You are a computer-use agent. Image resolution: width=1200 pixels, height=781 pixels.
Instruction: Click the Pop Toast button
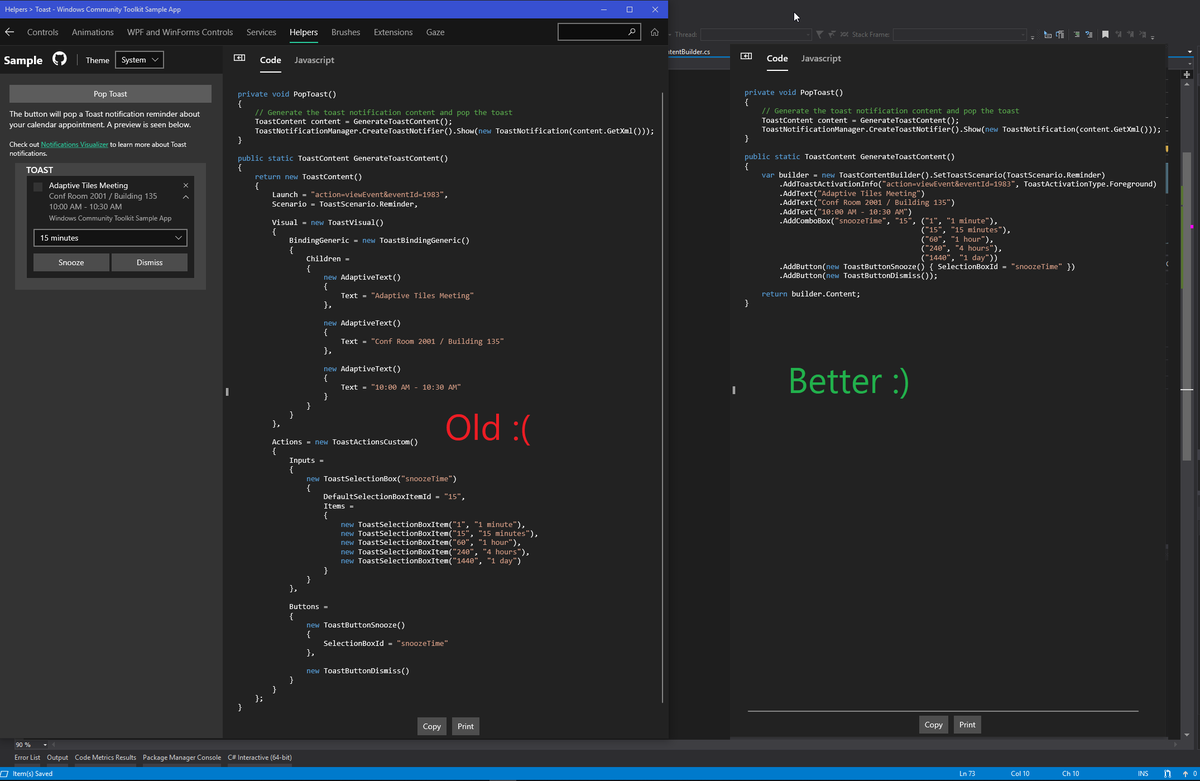[x=110, y=94]
